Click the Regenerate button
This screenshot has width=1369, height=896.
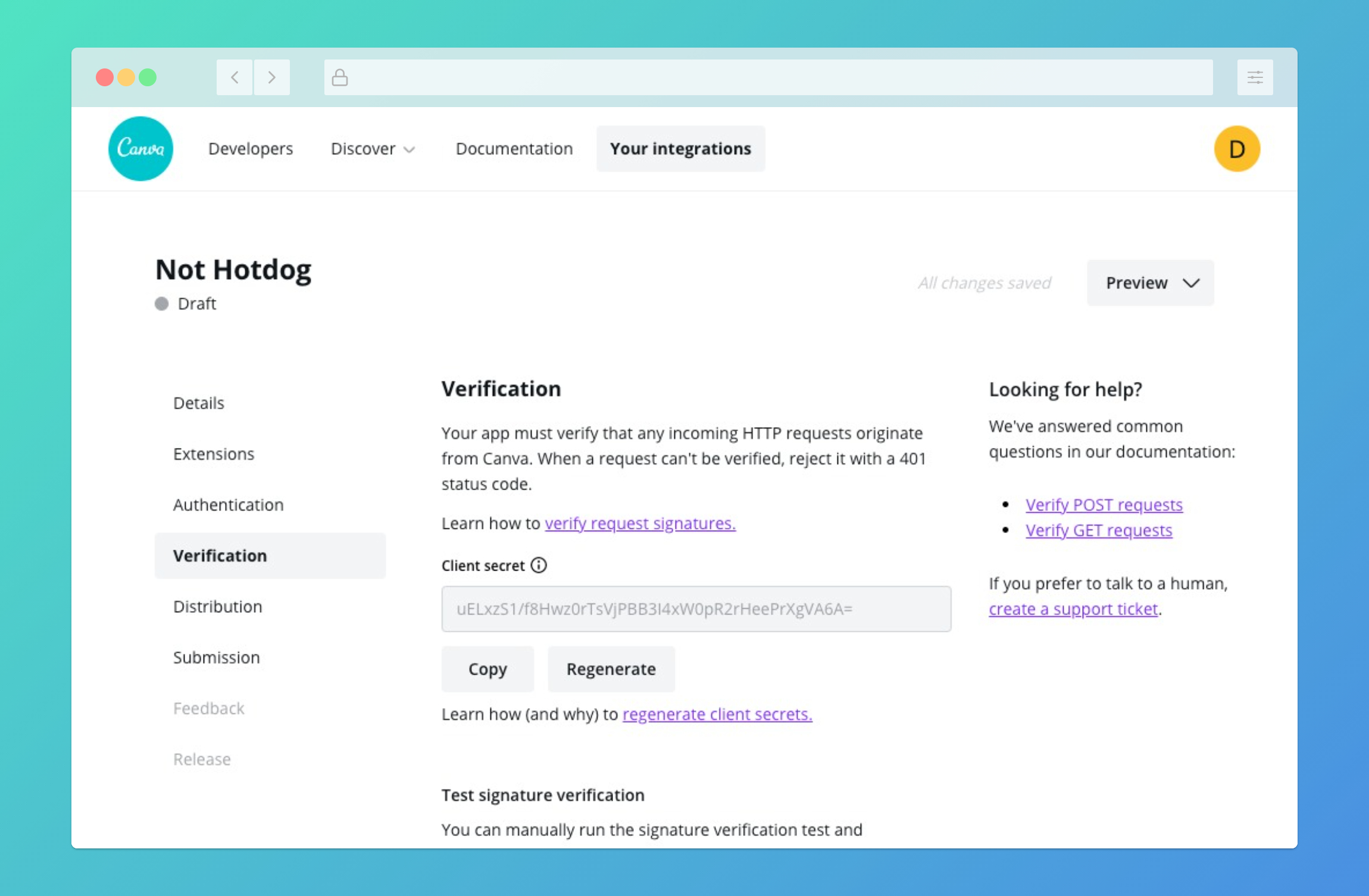click(x=611, y=669)
